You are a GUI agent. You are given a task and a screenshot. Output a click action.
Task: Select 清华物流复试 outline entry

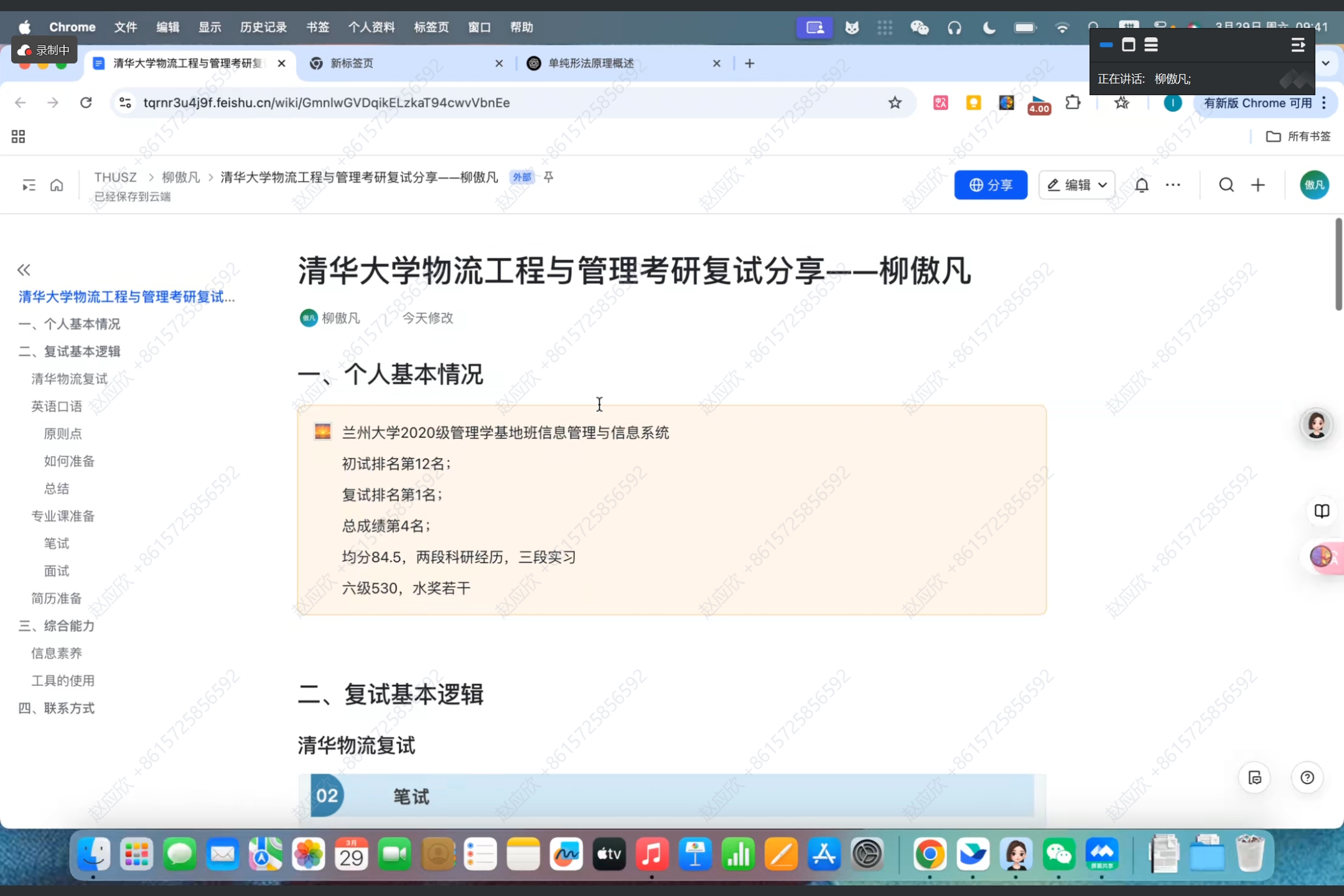(69, 379)
